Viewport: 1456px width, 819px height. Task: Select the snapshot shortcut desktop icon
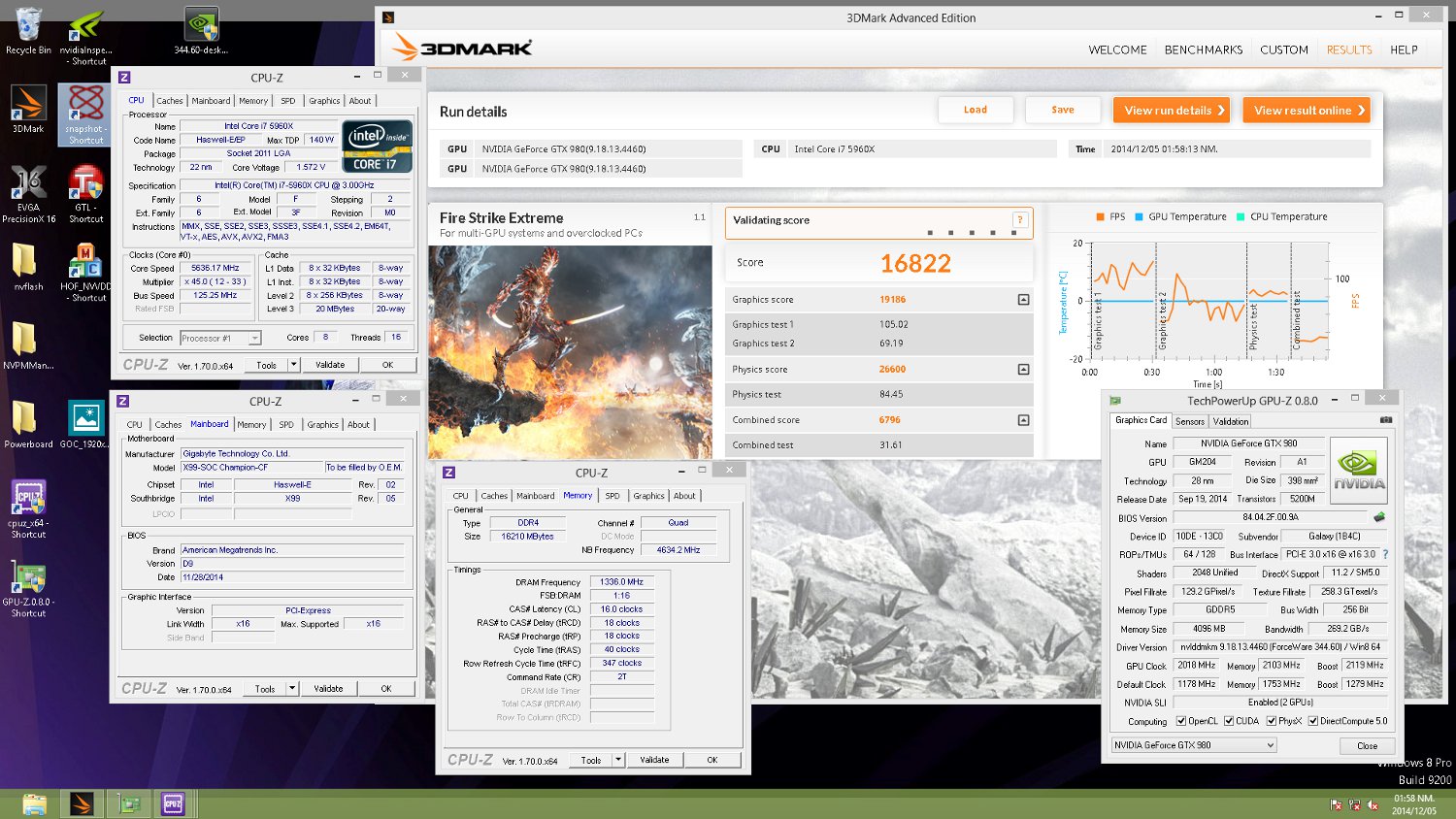(85, 115)
